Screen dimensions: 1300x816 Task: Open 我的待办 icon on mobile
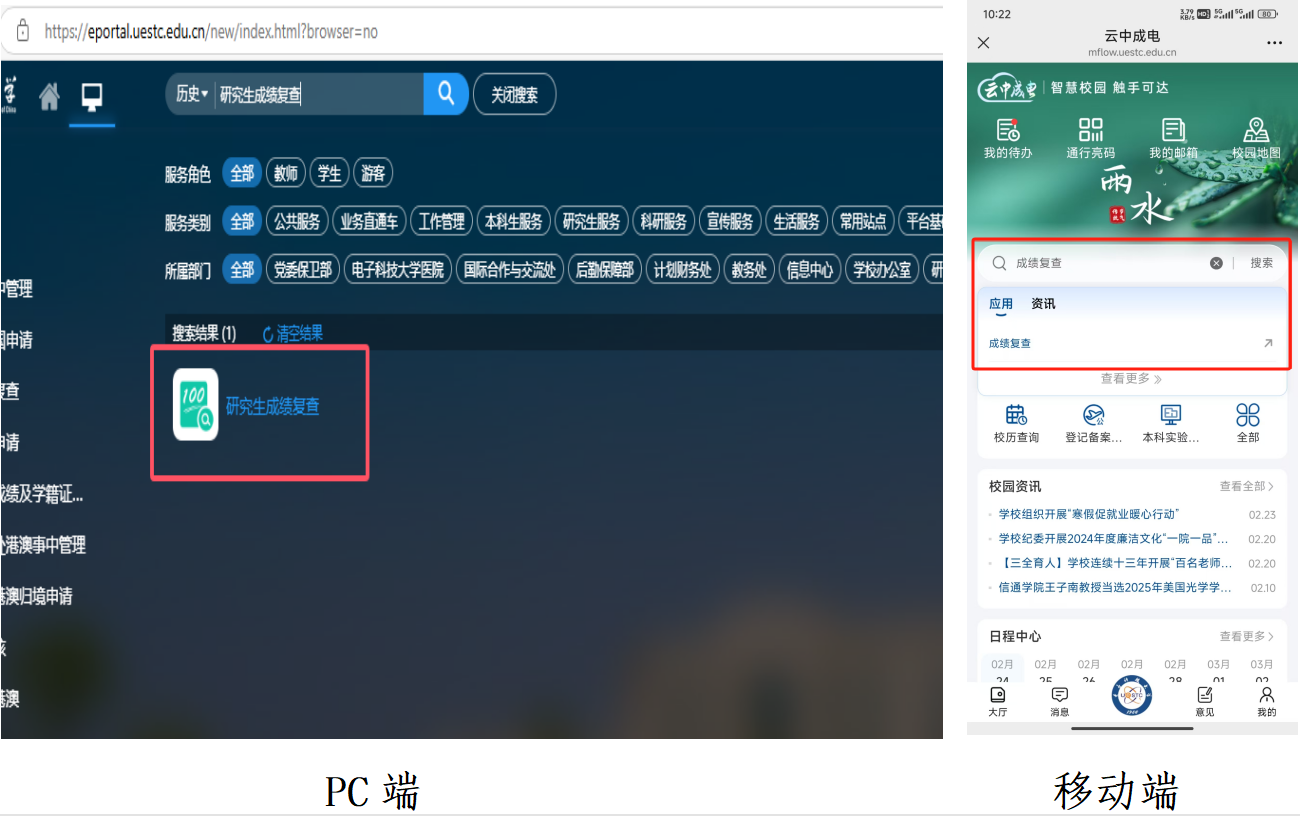pos(1007,137)
